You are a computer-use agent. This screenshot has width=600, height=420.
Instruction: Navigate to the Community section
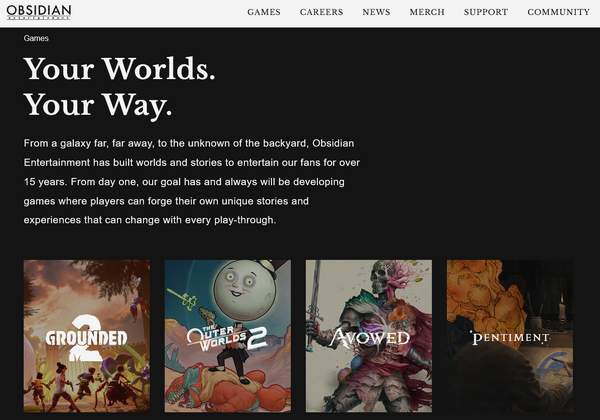pos(558,12)
